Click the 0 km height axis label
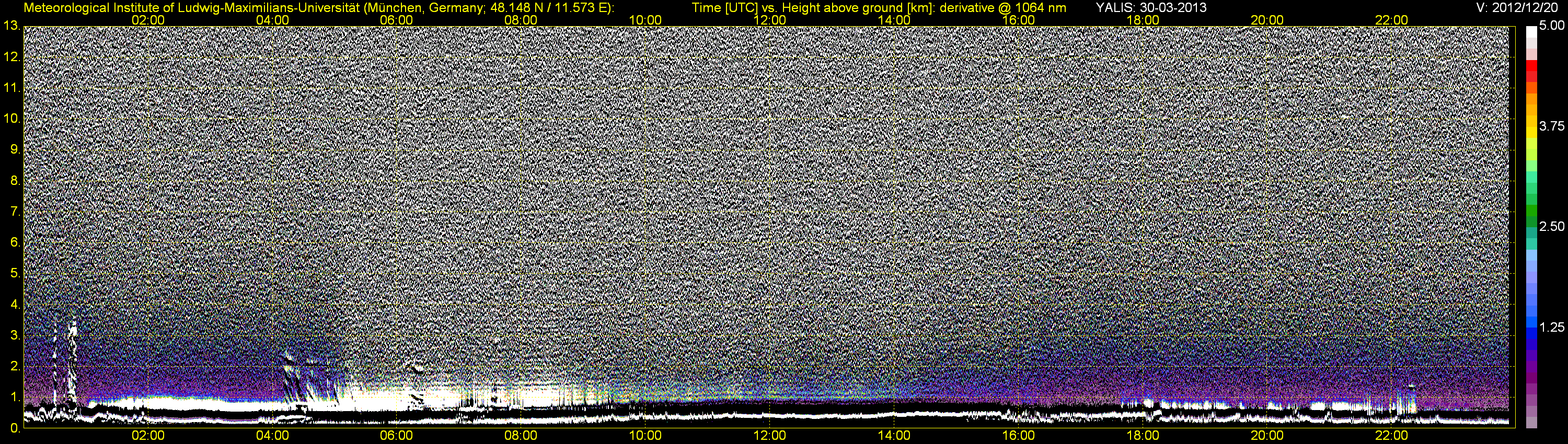 tap(15, 428)
